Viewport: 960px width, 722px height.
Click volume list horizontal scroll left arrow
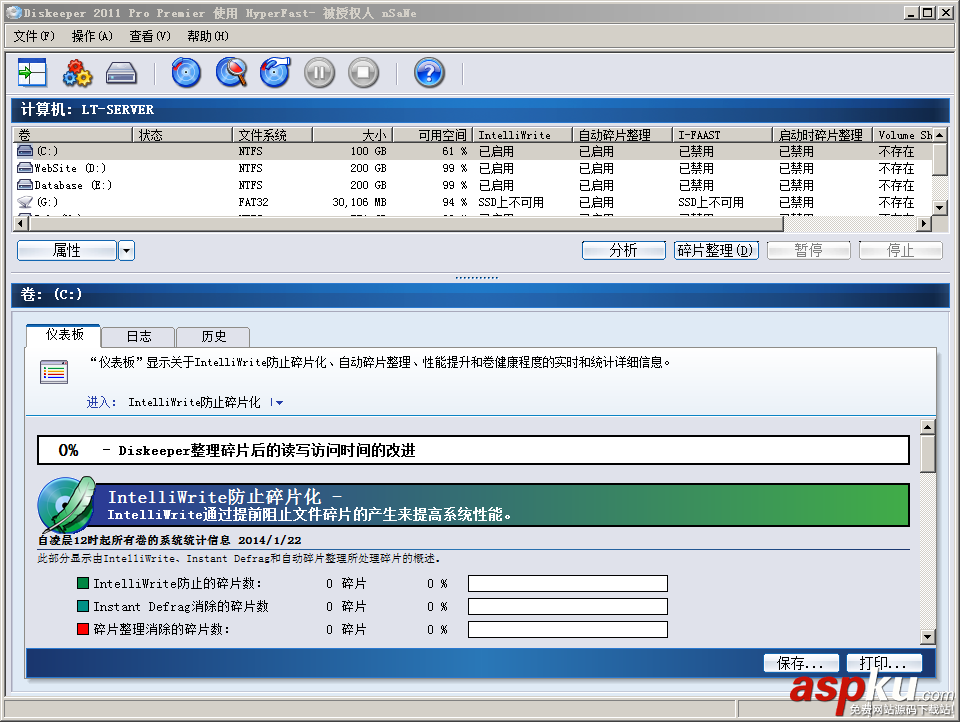[21, 224]
